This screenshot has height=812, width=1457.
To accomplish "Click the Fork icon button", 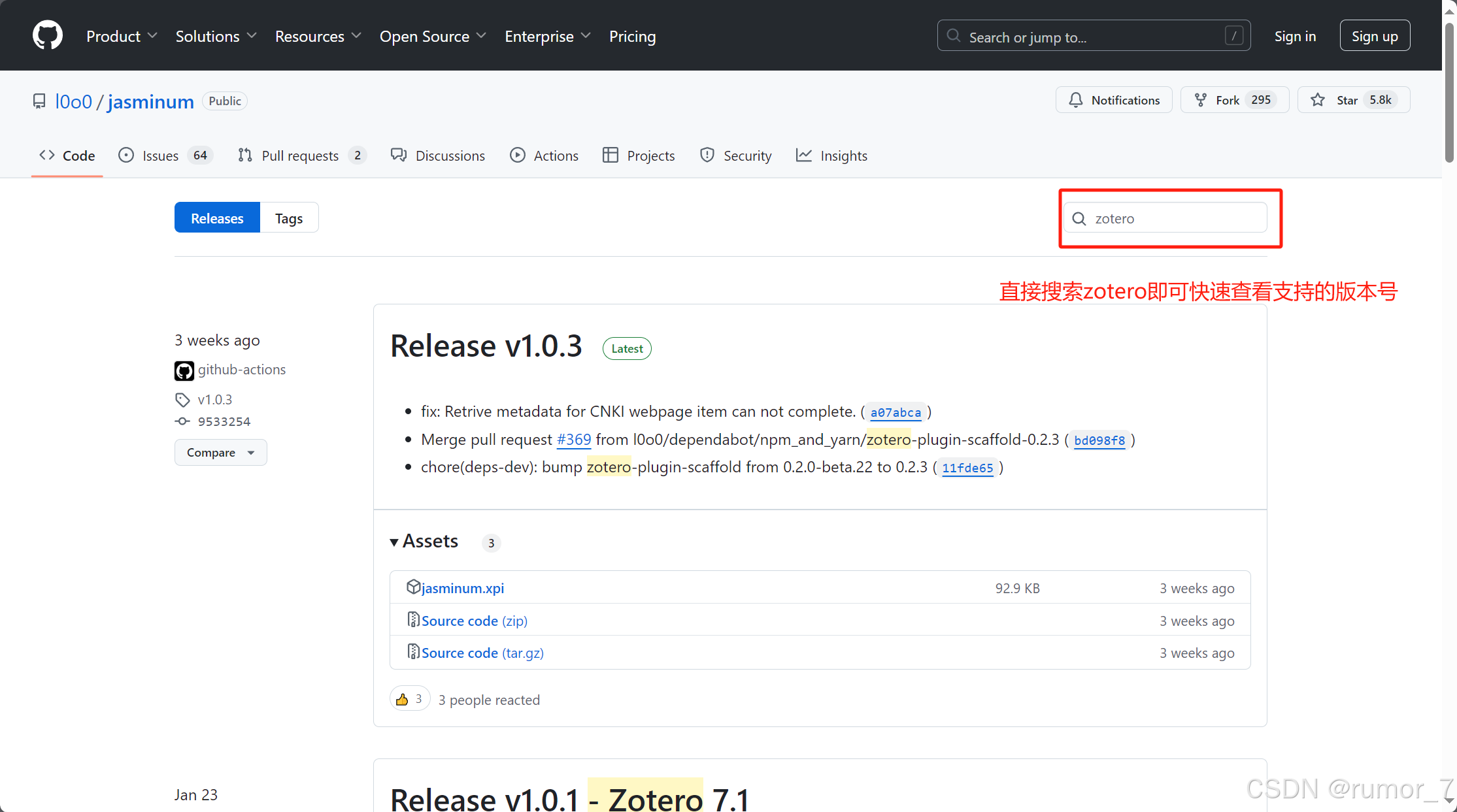I will click(1201, 100).
